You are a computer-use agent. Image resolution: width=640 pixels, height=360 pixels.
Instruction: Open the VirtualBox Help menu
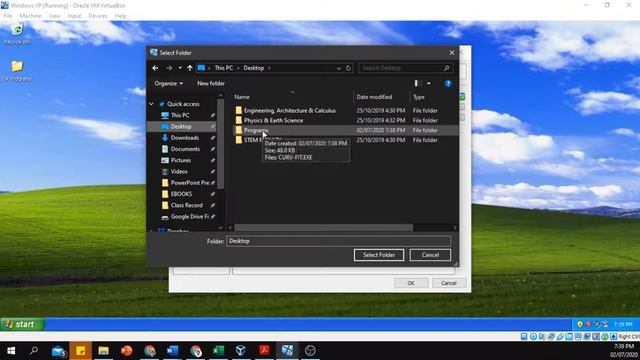click(x=120, y=16)
